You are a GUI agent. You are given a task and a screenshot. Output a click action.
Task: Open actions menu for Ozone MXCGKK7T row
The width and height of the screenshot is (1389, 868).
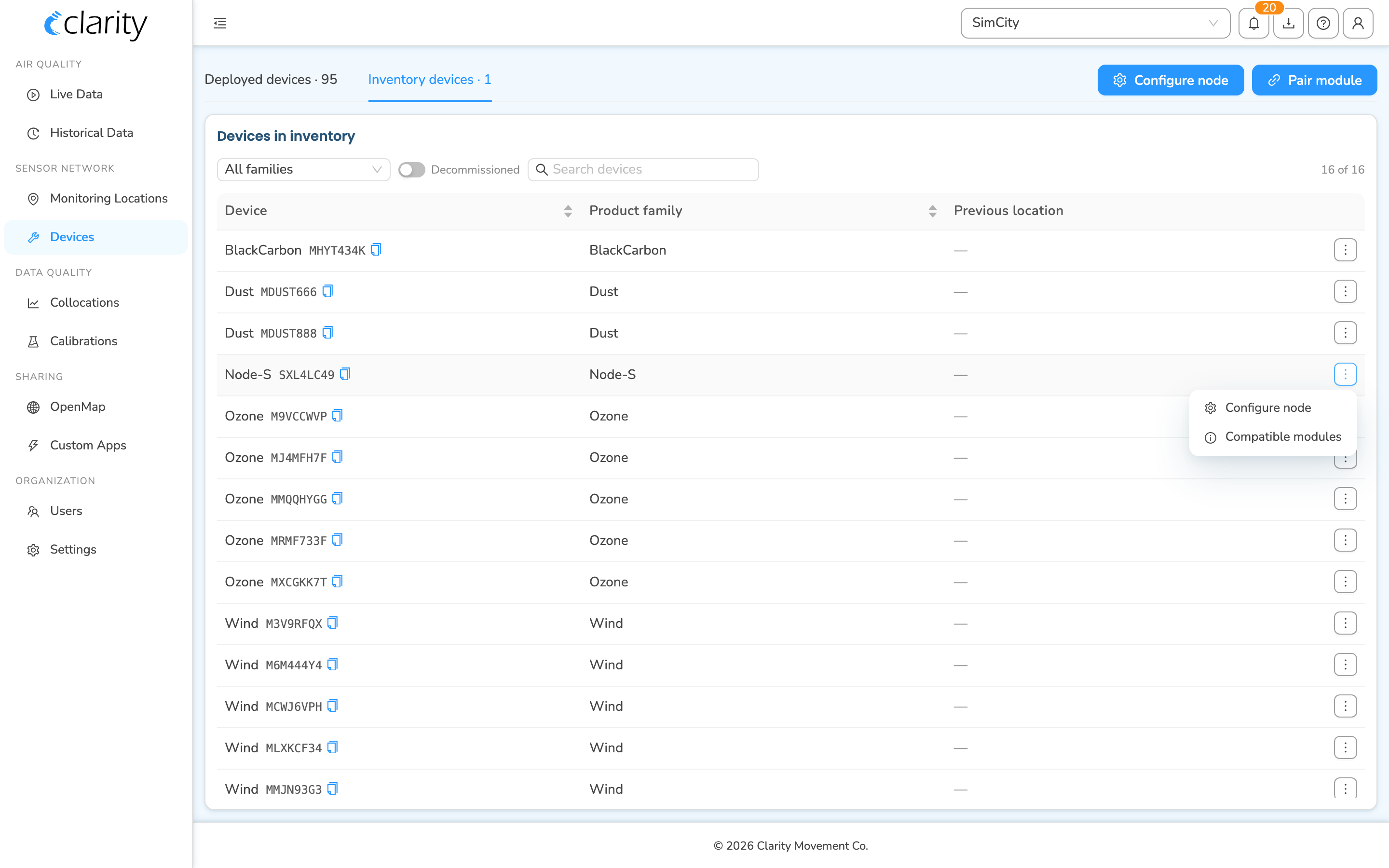pyautogui.click(x=1346, y=582)
